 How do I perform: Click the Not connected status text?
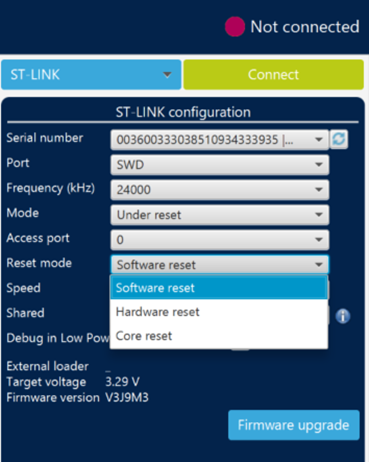305,27
